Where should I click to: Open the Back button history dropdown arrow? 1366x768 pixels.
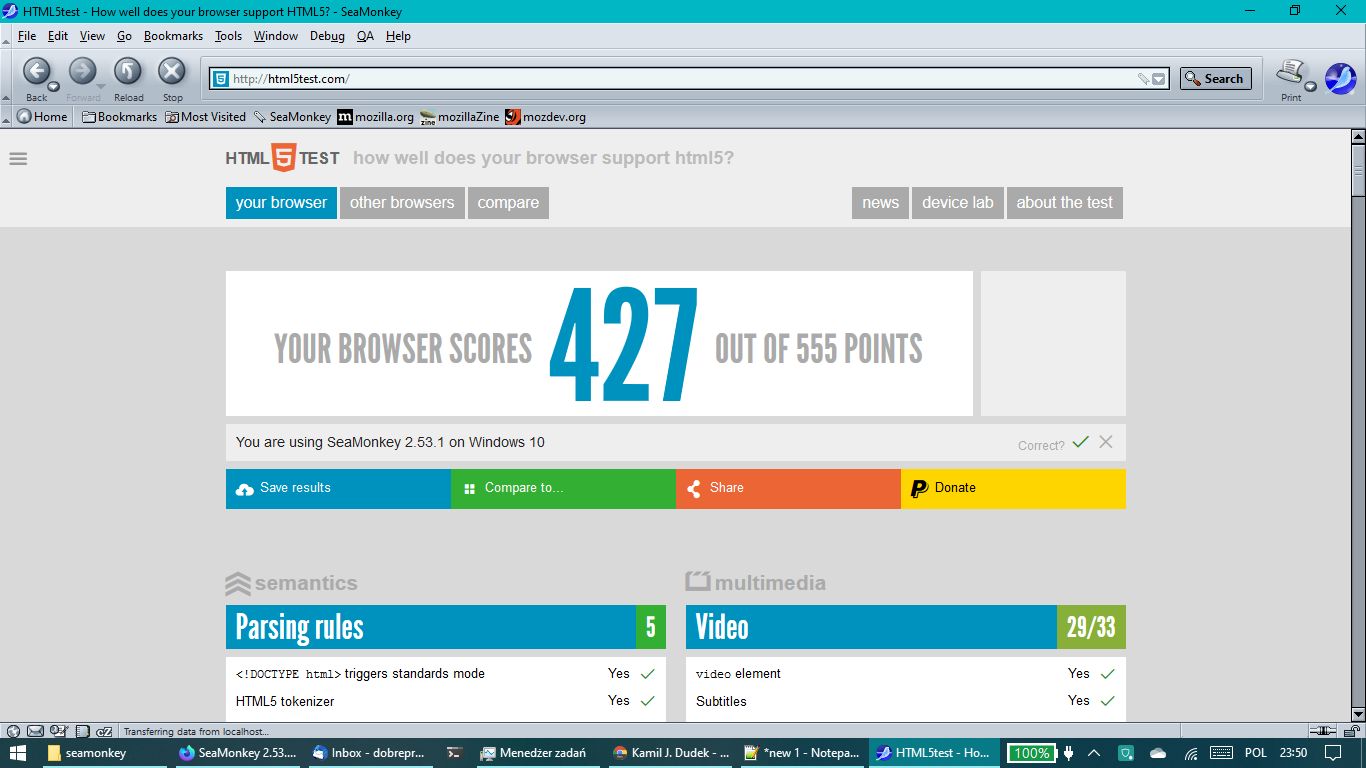[x=54, y=87]
